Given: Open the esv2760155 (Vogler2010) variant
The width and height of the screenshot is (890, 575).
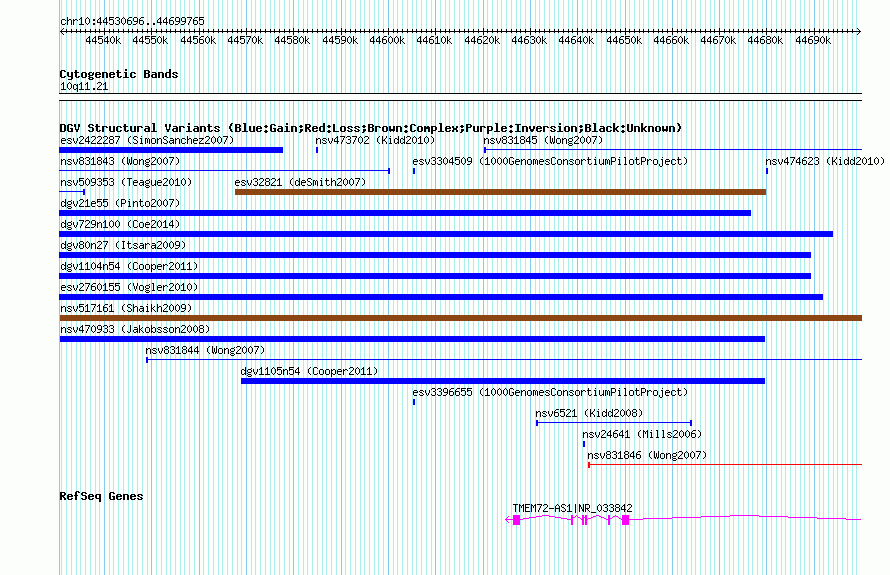Looking at the screenshot, I should pos(129,287).
